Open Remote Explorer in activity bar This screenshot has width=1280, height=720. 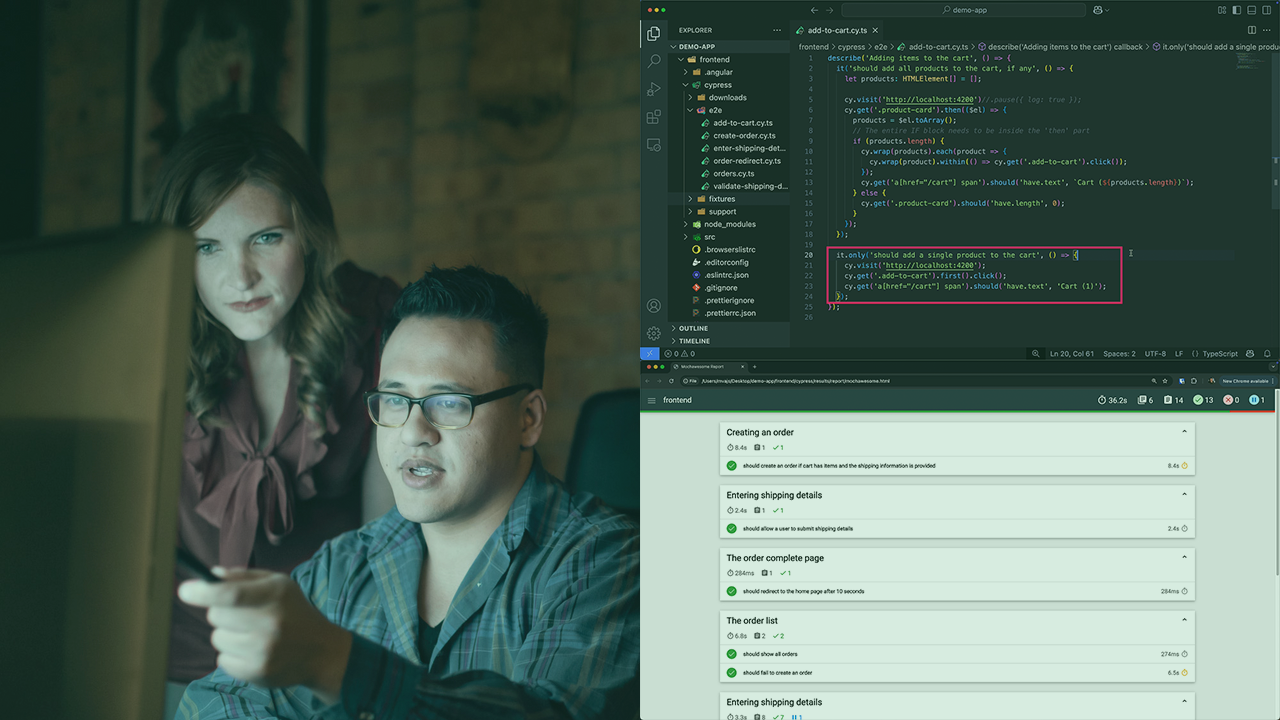(654, 145)
